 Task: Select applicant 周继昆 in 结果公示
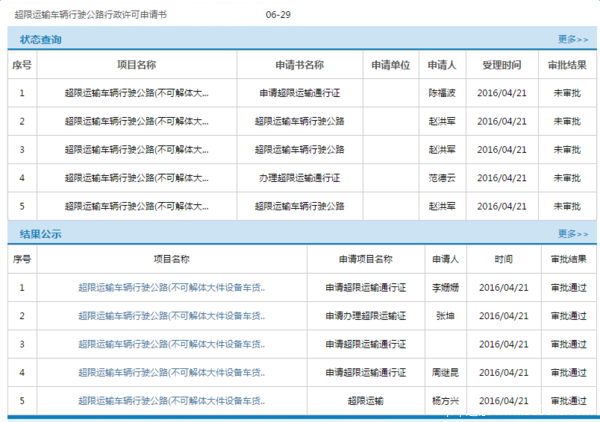(x=444, y=372)
